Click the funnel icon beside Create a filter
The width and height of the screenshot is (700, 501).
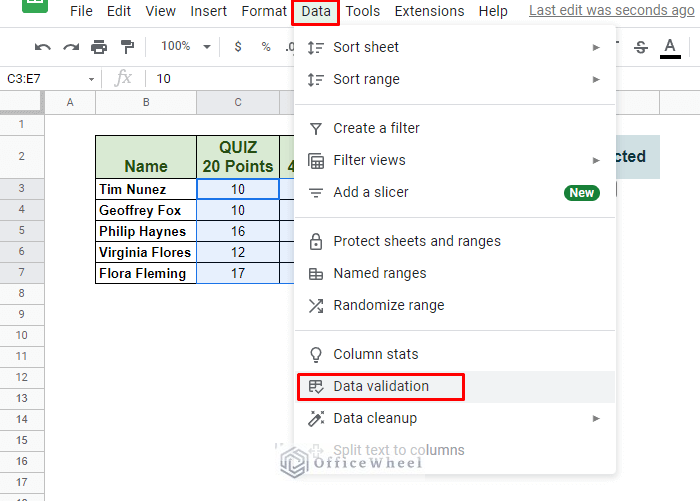[316, 129]
